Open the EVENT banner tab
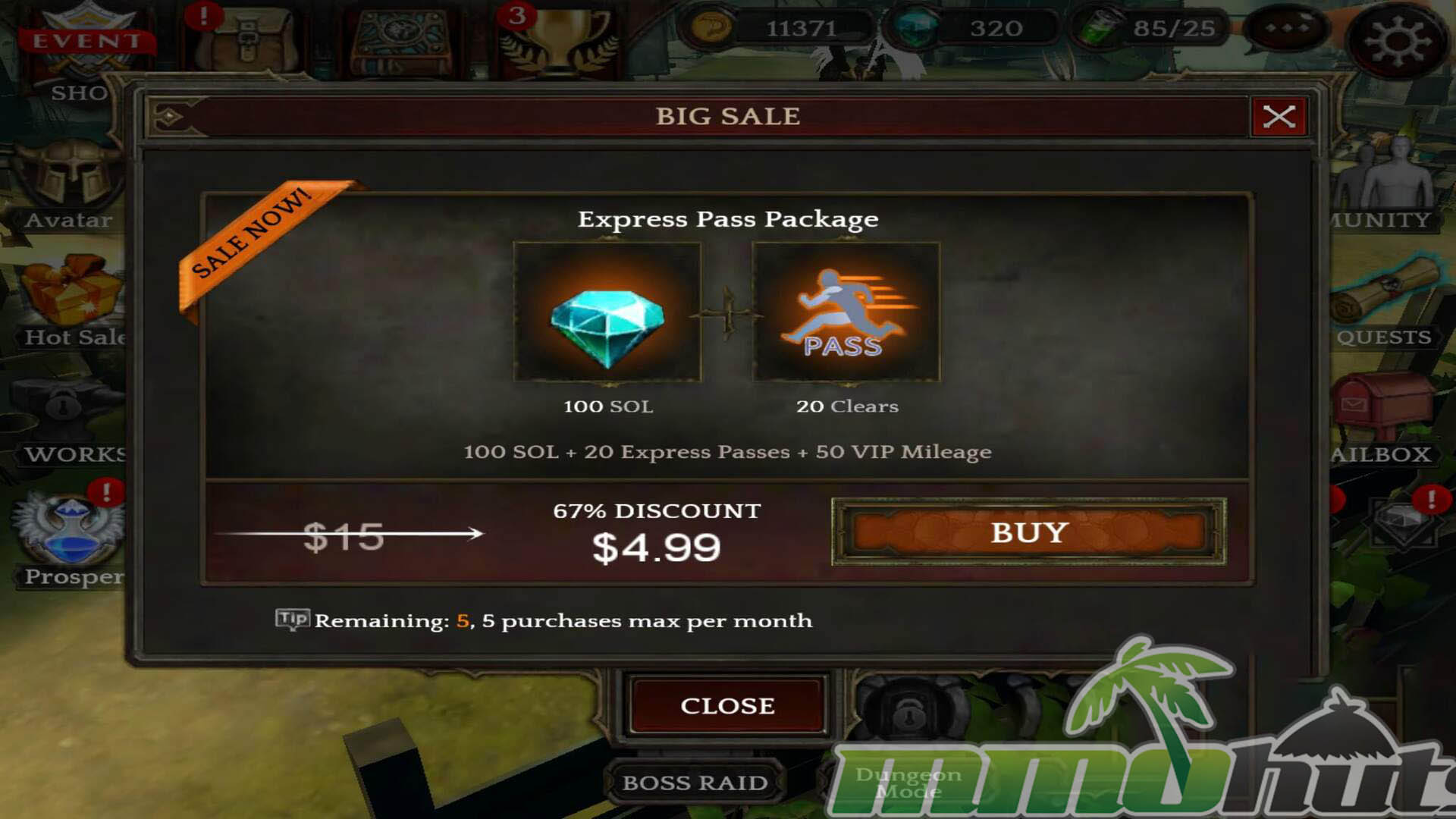The image size is (1456, 819). (85, 38)
